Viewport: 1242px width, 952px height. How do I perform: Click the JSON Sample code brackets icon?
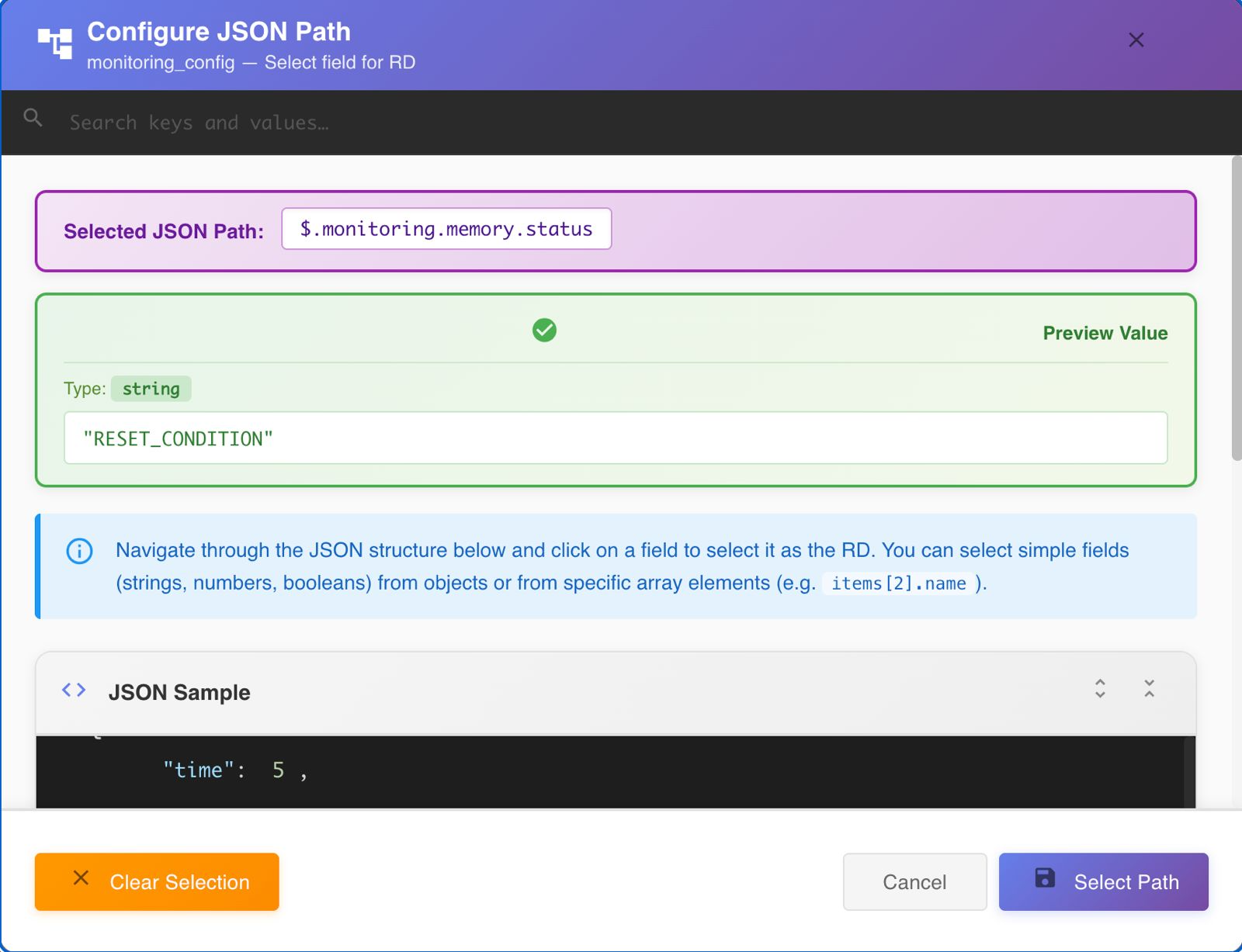point(74,690)
